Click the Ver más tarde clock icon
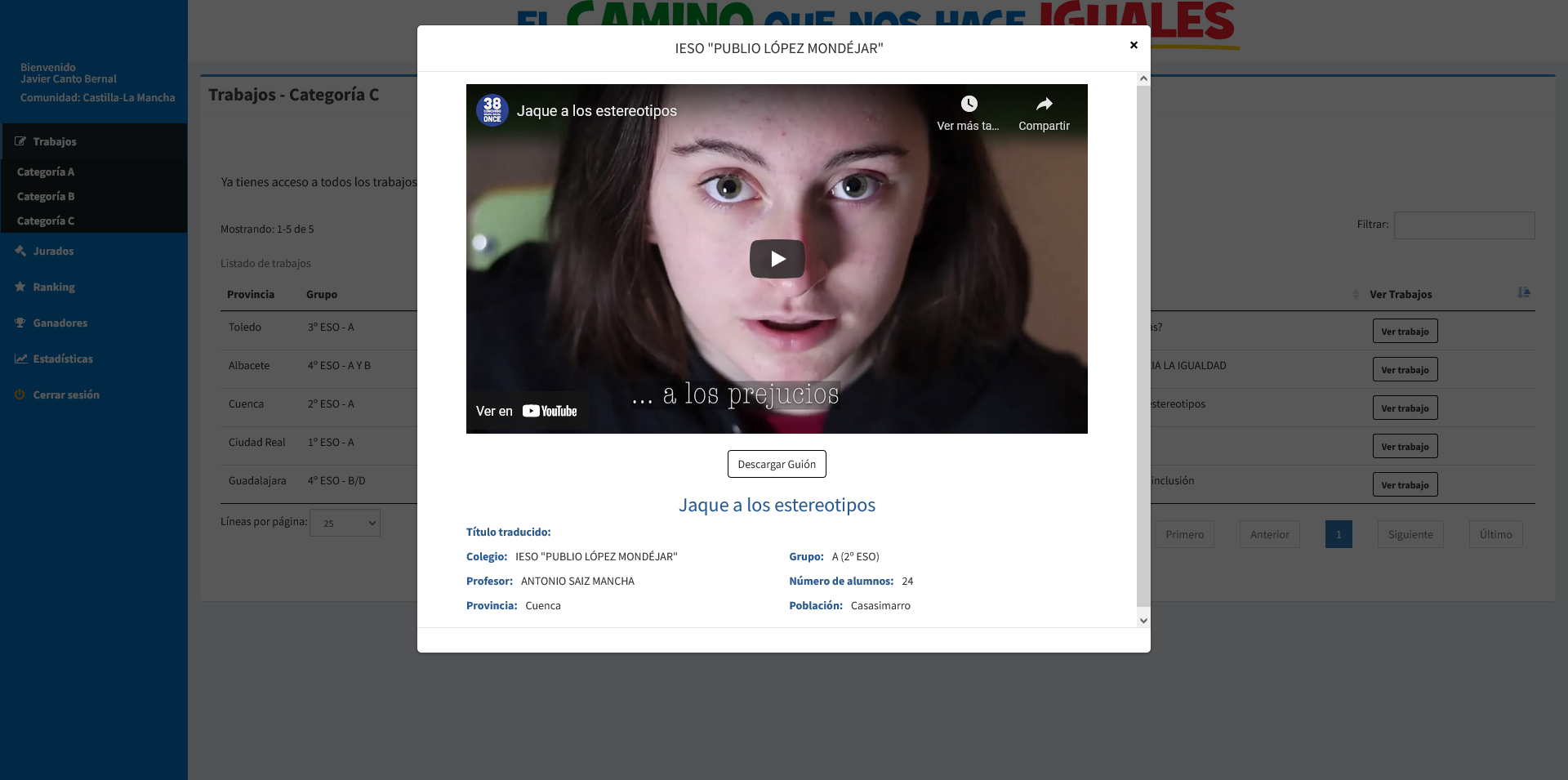 (969, 104)
